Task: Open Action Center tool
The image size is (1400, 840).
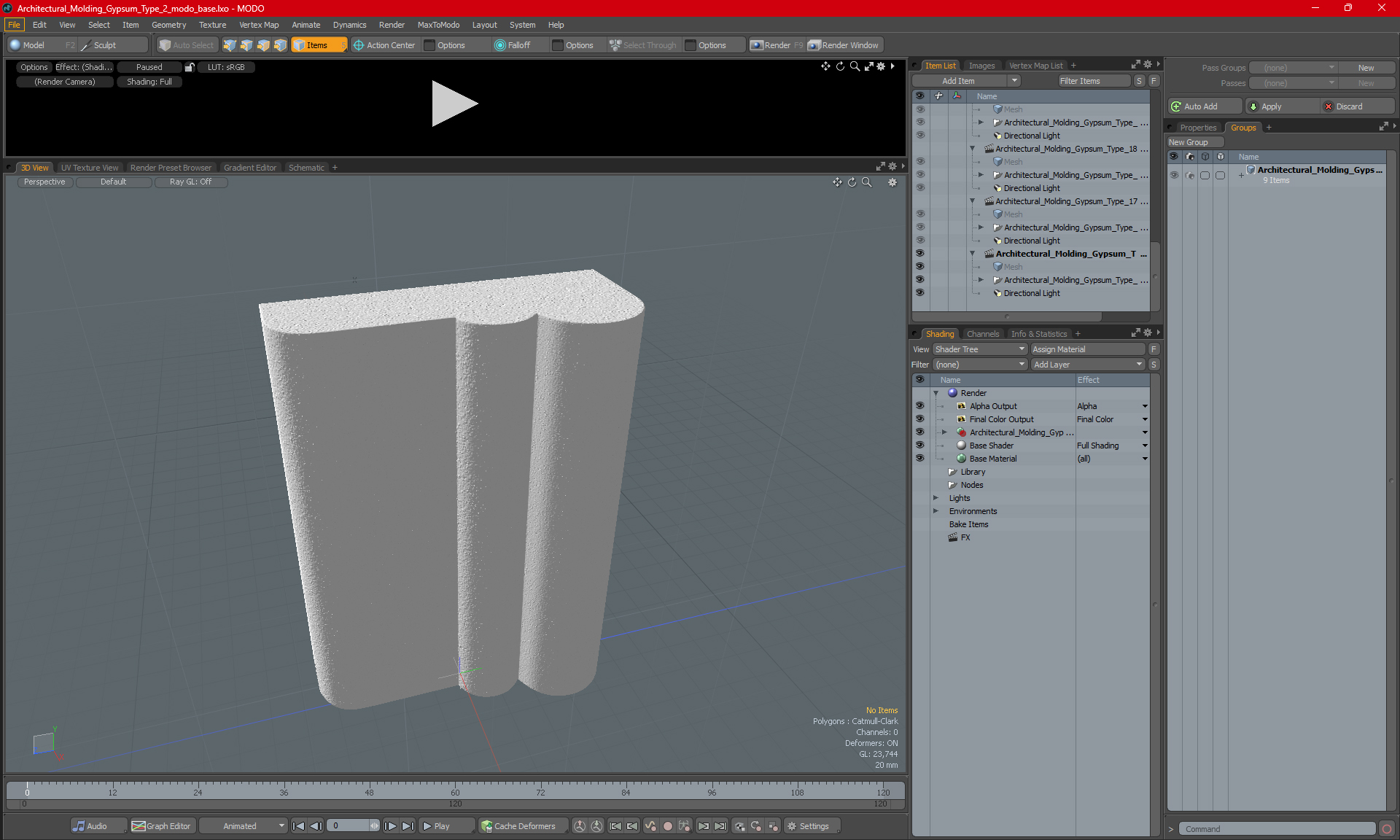Action: 384,45
